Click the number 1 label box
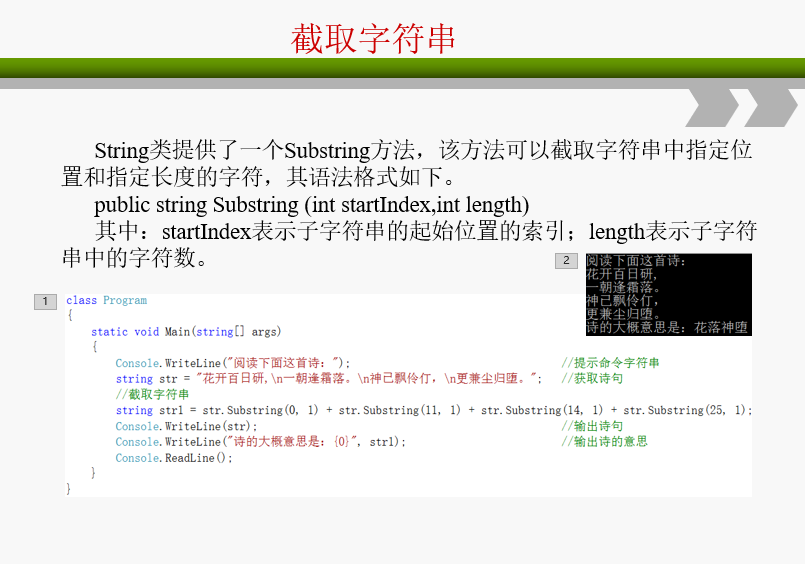 click(45, 301)
